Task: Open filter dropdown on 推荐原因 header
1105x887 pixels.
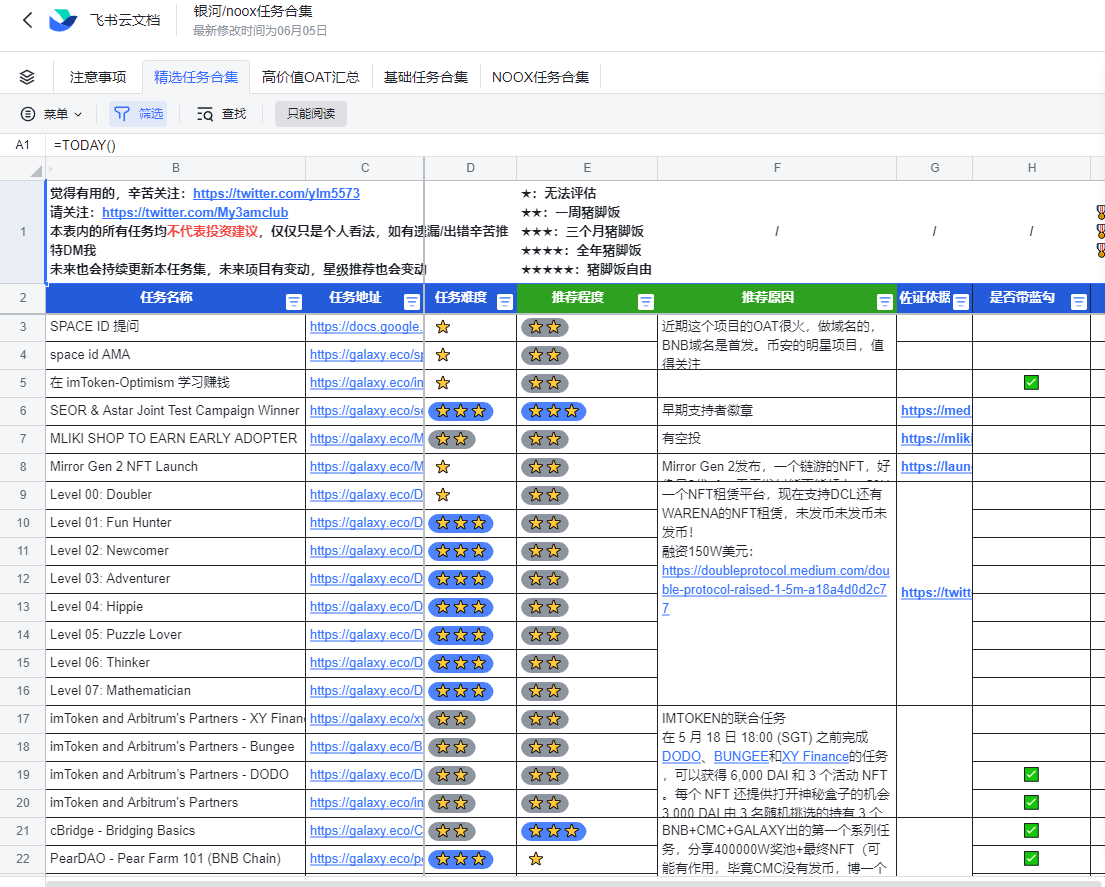Action: tap(884, 302)
